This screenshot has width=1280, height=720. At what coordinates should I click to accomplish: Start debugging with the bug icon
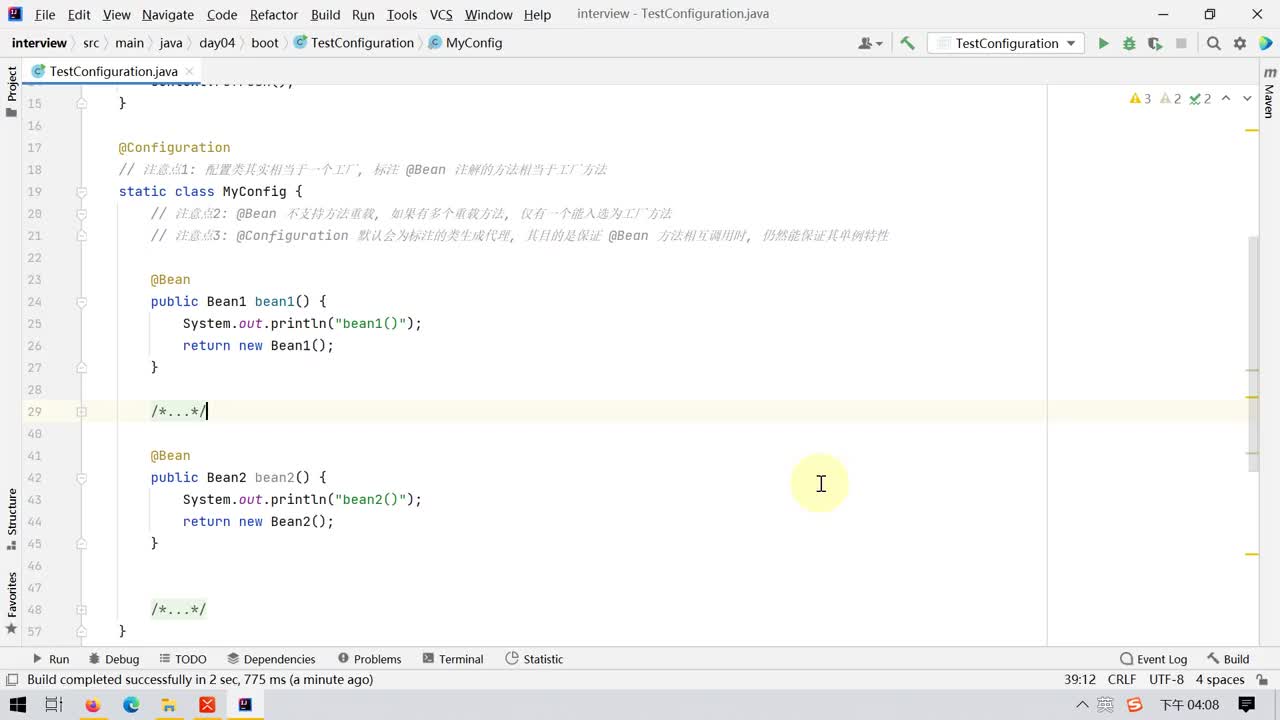pos(1129,43)
